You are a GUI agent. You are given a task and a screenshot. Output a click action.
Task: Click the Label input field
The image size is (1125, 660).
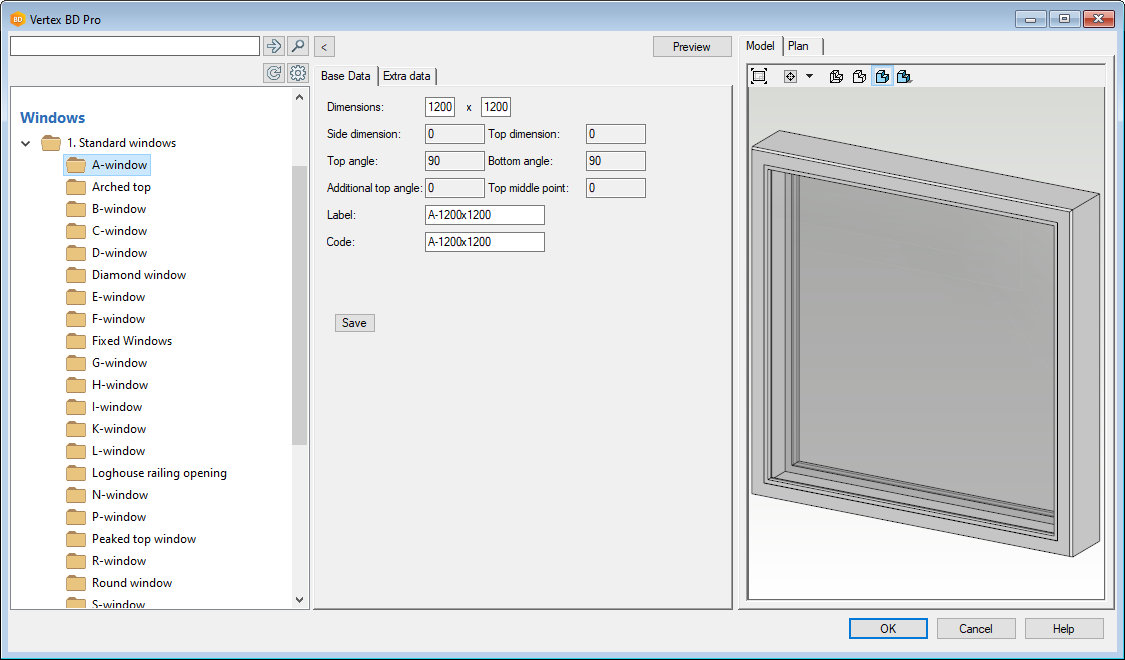coord(484,215)
